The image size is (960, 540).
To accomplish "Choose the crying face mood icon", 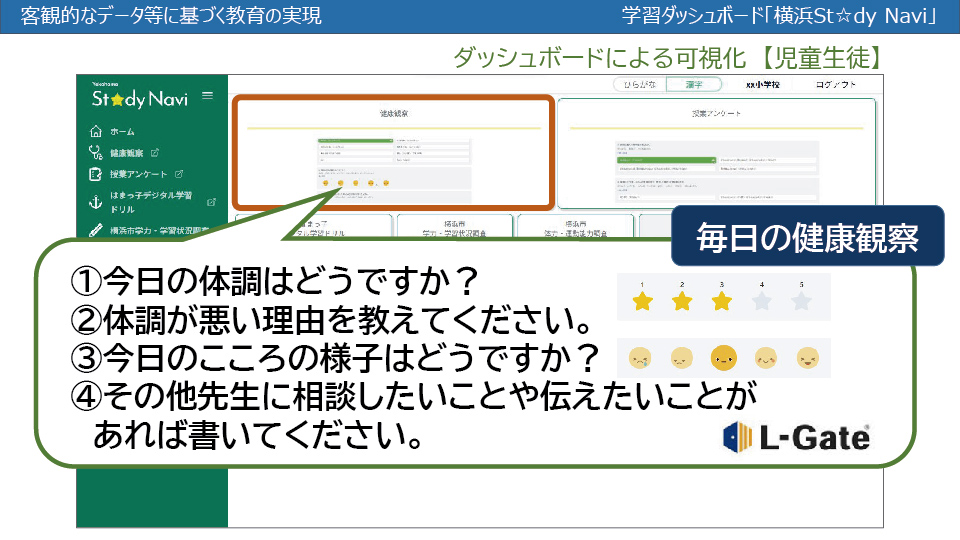I will (x=640, y=358).
